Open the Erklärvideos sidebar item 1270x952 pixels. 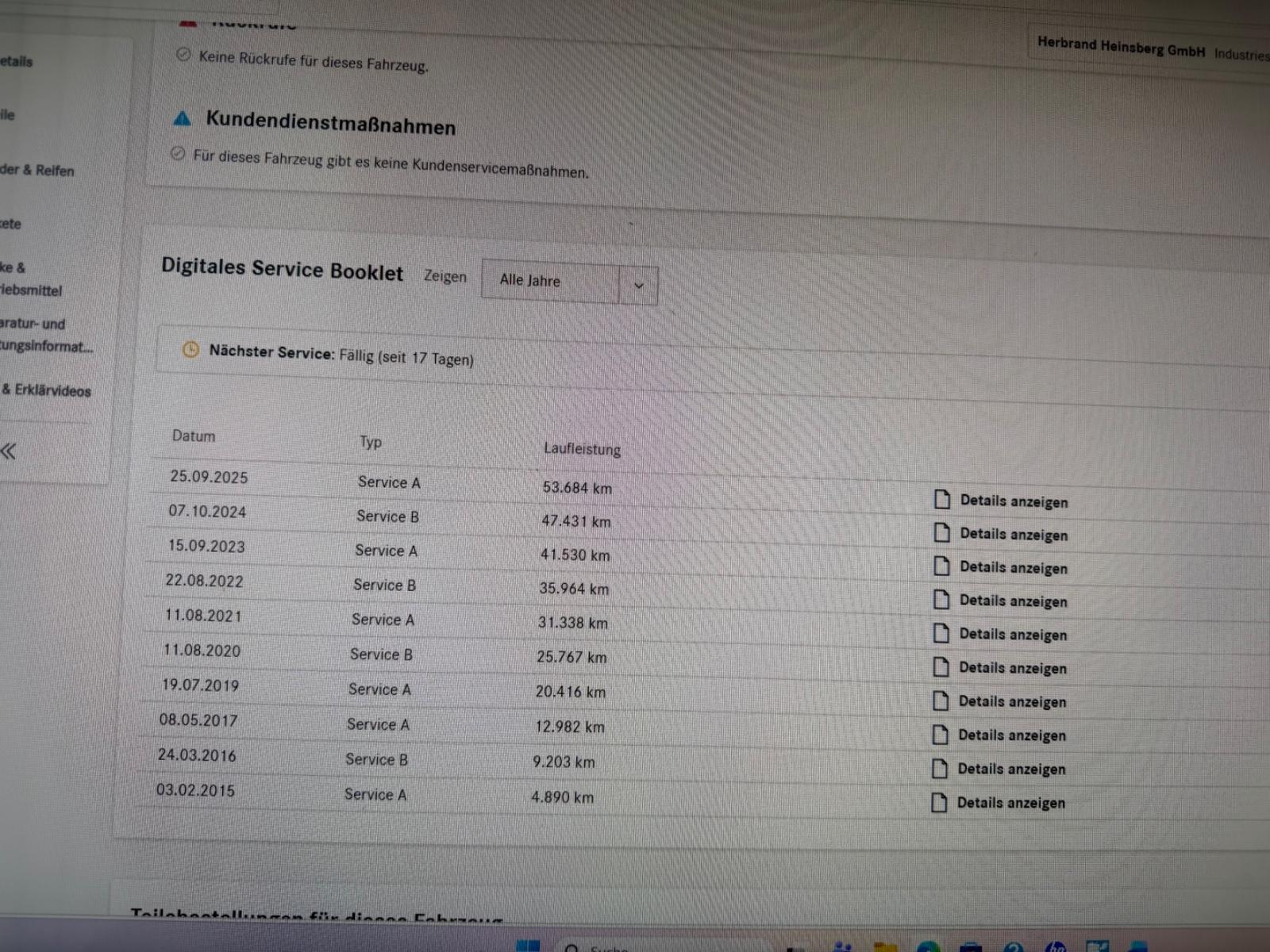tap(46, 390)
